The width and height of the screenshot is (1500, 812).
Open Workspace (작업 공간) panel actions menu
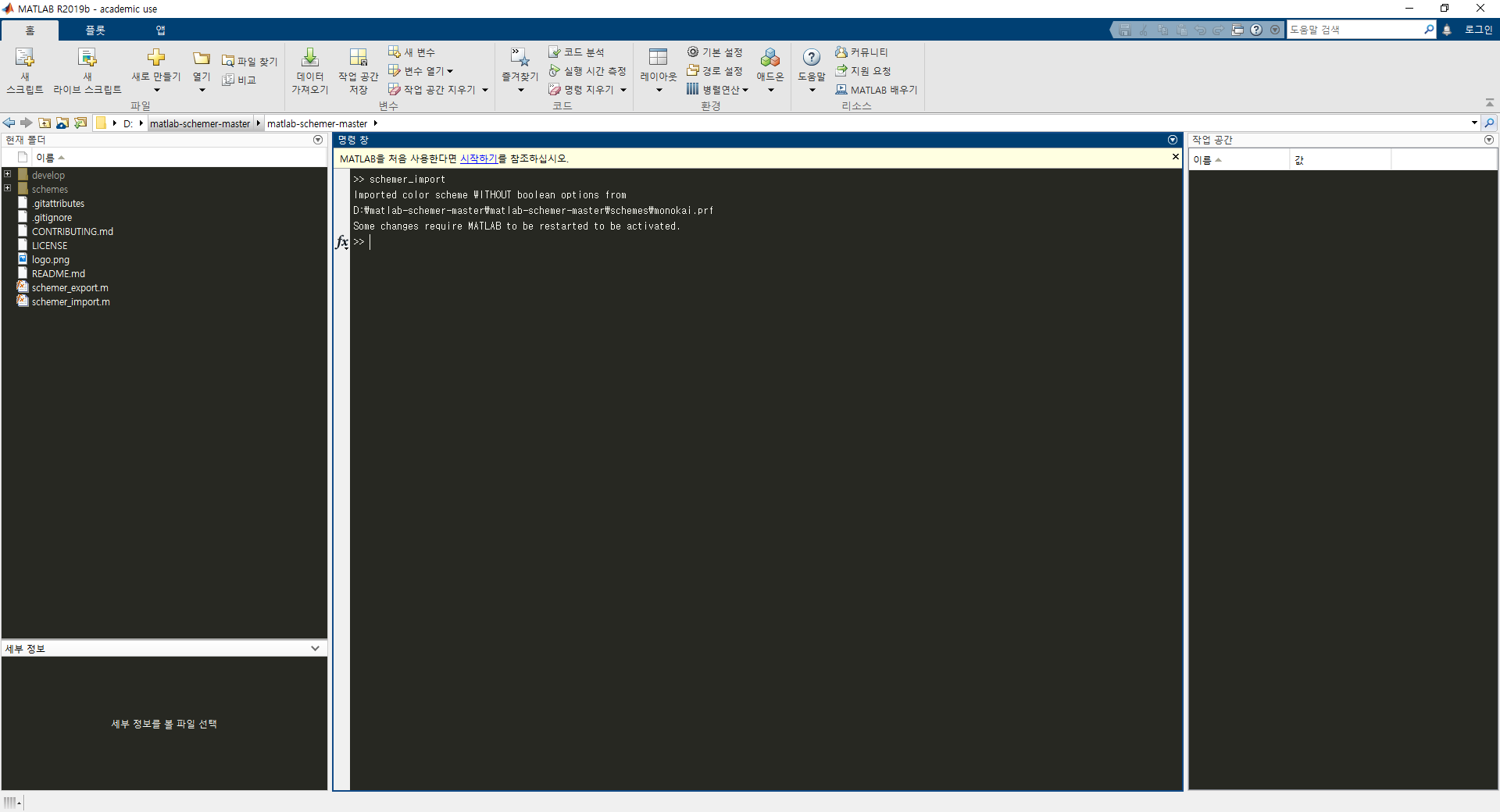1489,140
